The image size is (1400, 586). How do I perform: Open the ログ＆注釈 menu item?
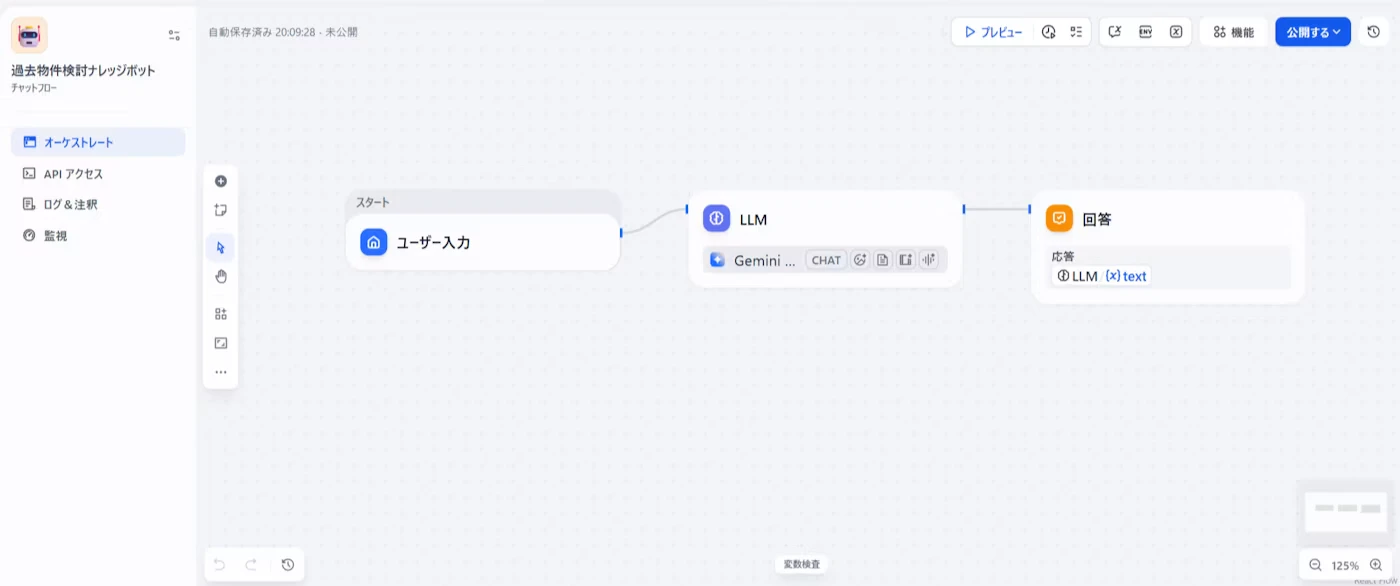click(98, 204)
